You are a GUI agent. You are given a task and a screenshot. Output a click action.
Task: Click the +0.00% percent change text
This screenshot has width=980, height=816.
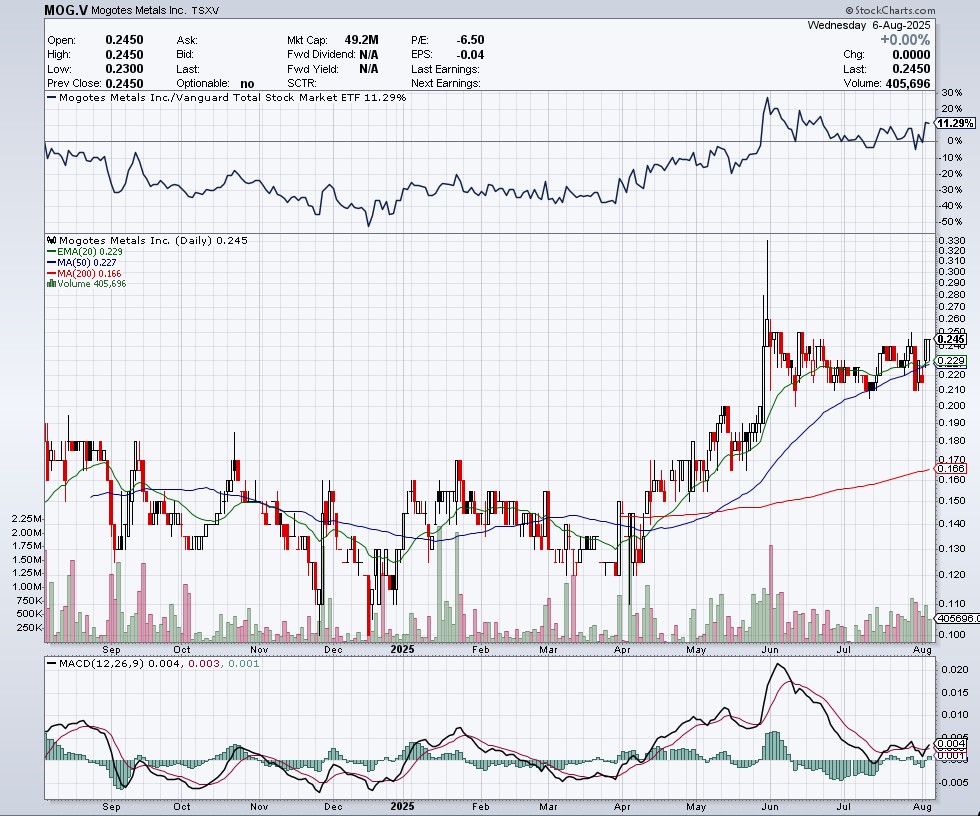click(x=905, y=40)
